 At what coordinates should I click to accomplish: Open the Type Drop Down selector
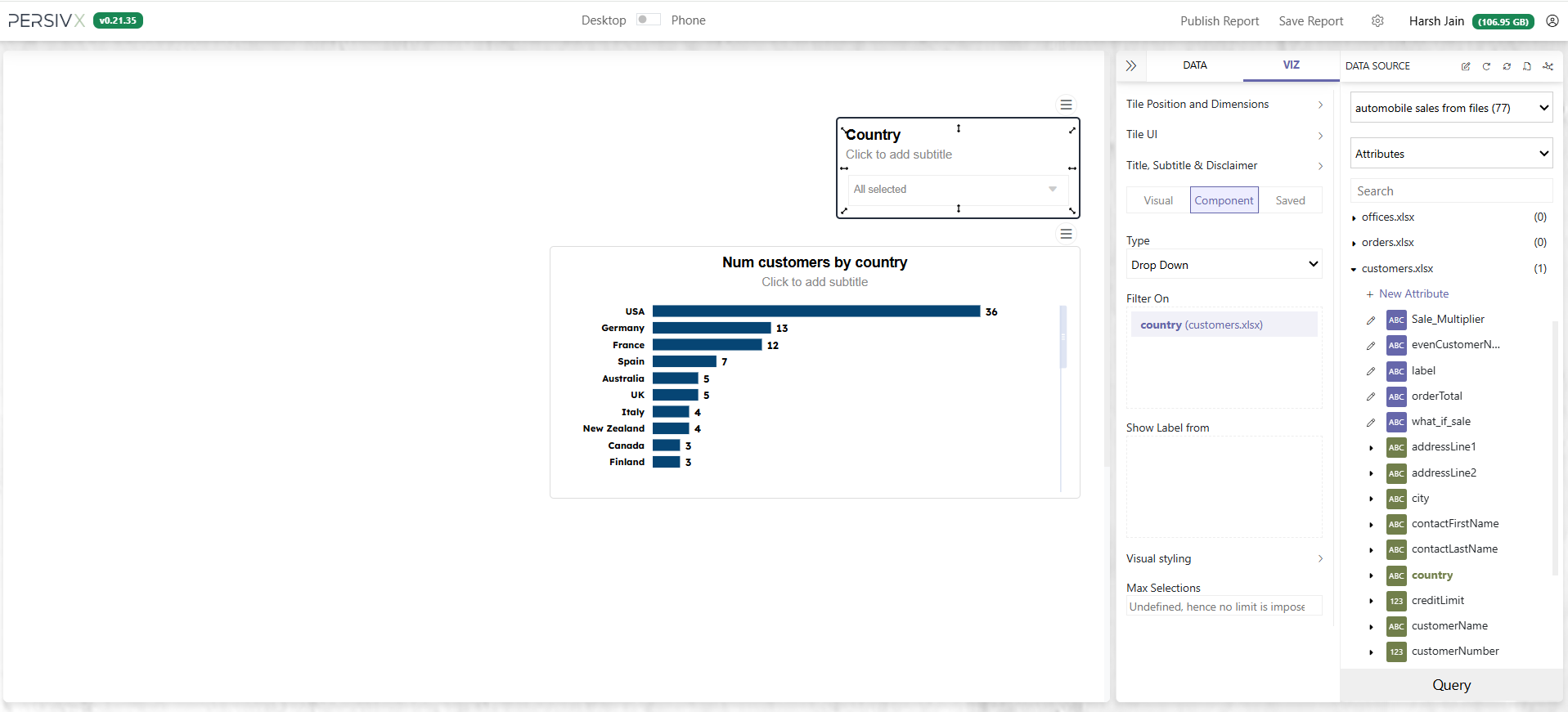pyautogui.click(x=1224, y=265)
